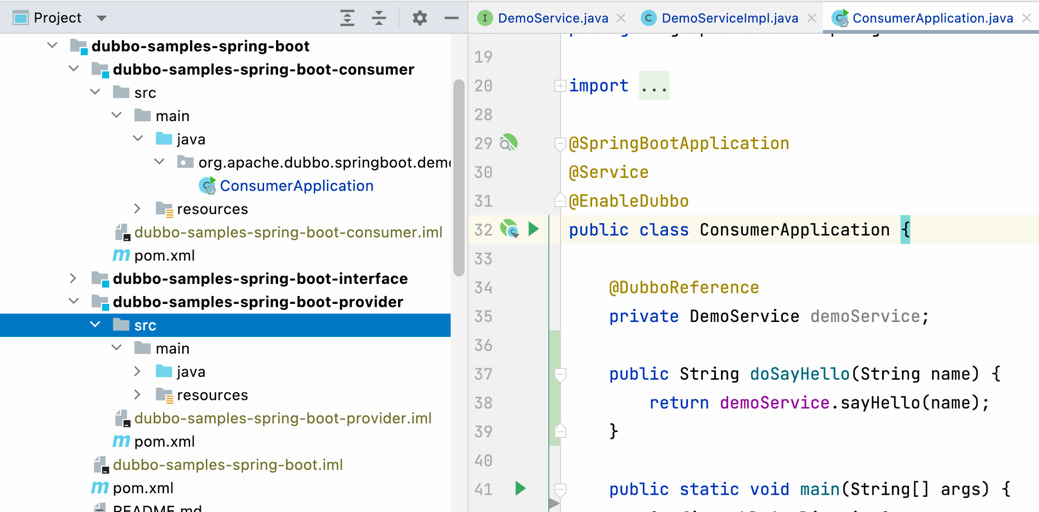The image size is (1039, 512).
Task: Open ConsumerApplication in project tree
Action: tap(296, 186)
